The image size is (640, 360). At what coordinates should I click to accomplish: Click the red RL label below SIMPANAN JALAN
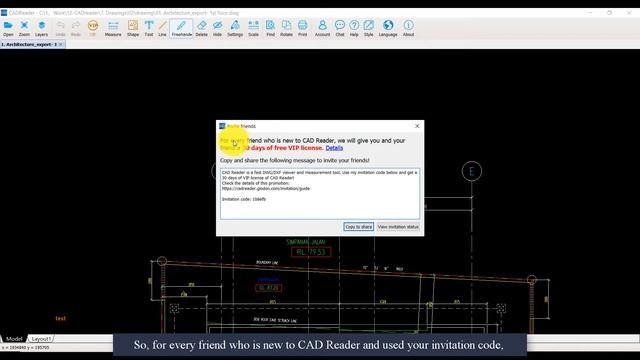[x=311, y=252]
